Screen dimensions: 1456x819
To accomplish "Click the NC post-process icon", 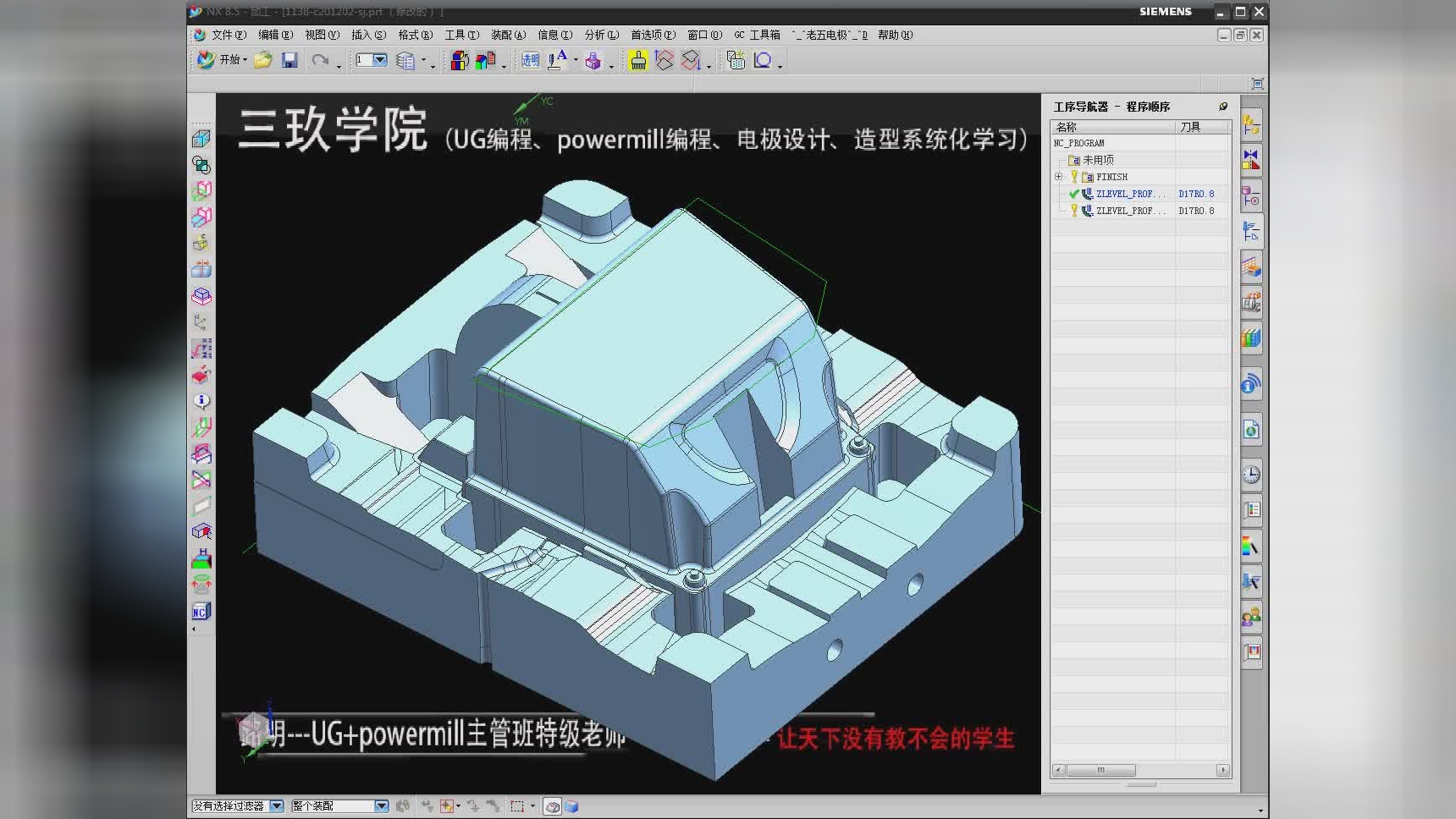I will [201, 611].
